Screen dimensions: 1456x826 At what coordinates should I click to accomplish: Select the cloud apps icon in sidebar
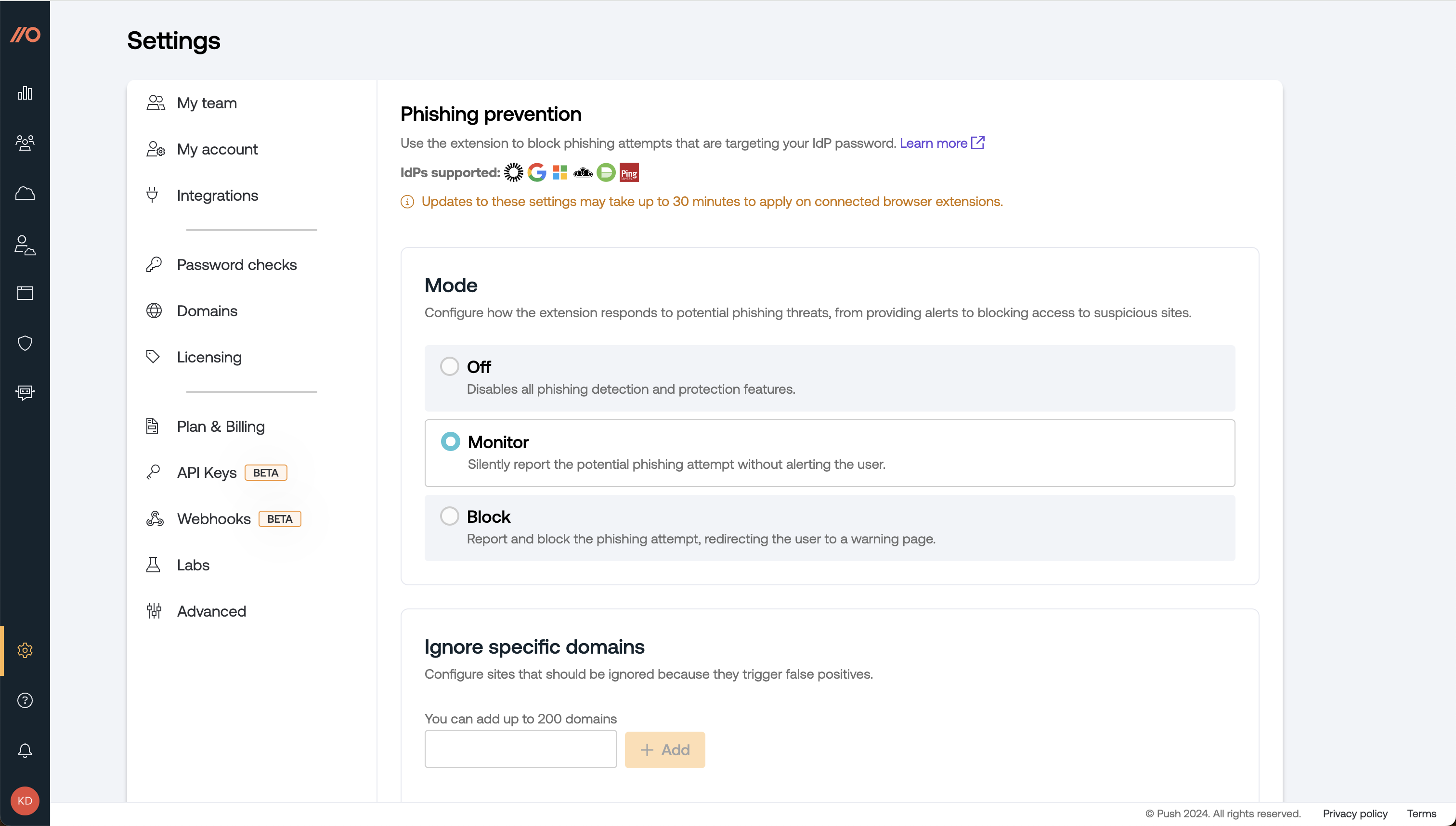click(25, 193)
